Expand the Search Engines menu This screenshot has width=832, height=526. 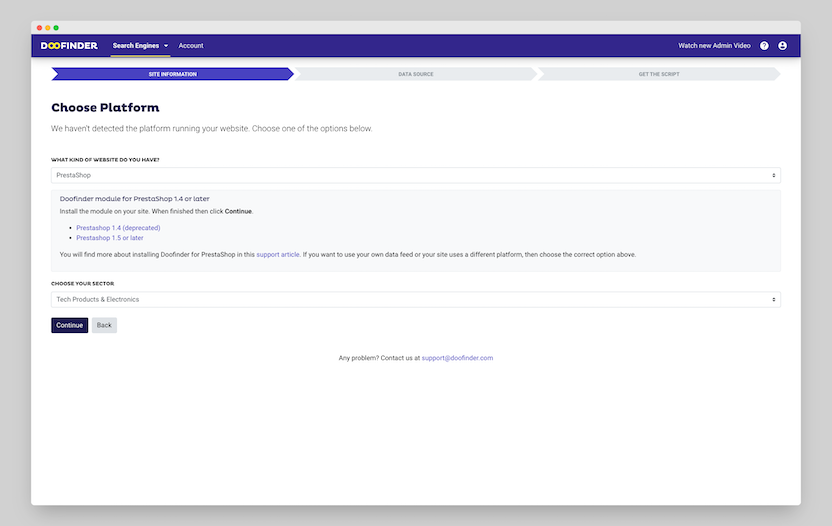click(x=140, y=46)
